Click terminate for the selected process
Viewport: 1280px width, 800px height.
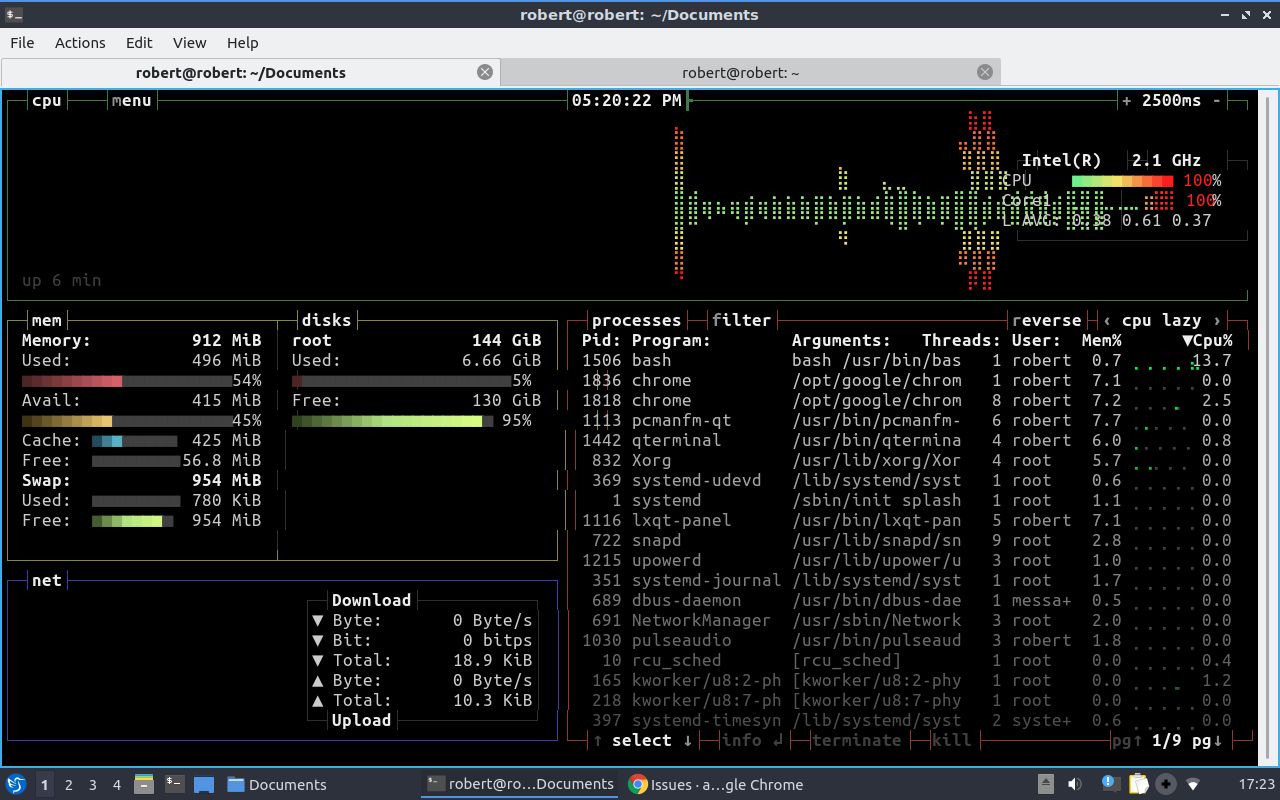click(856, 740)
